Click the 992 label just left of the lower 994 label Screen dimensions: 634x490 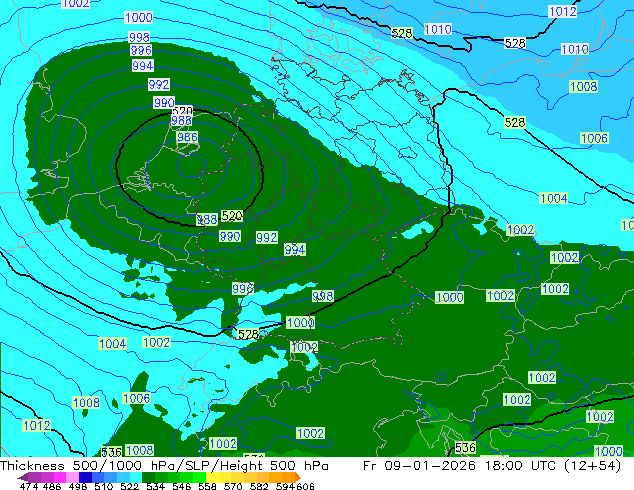266,237
